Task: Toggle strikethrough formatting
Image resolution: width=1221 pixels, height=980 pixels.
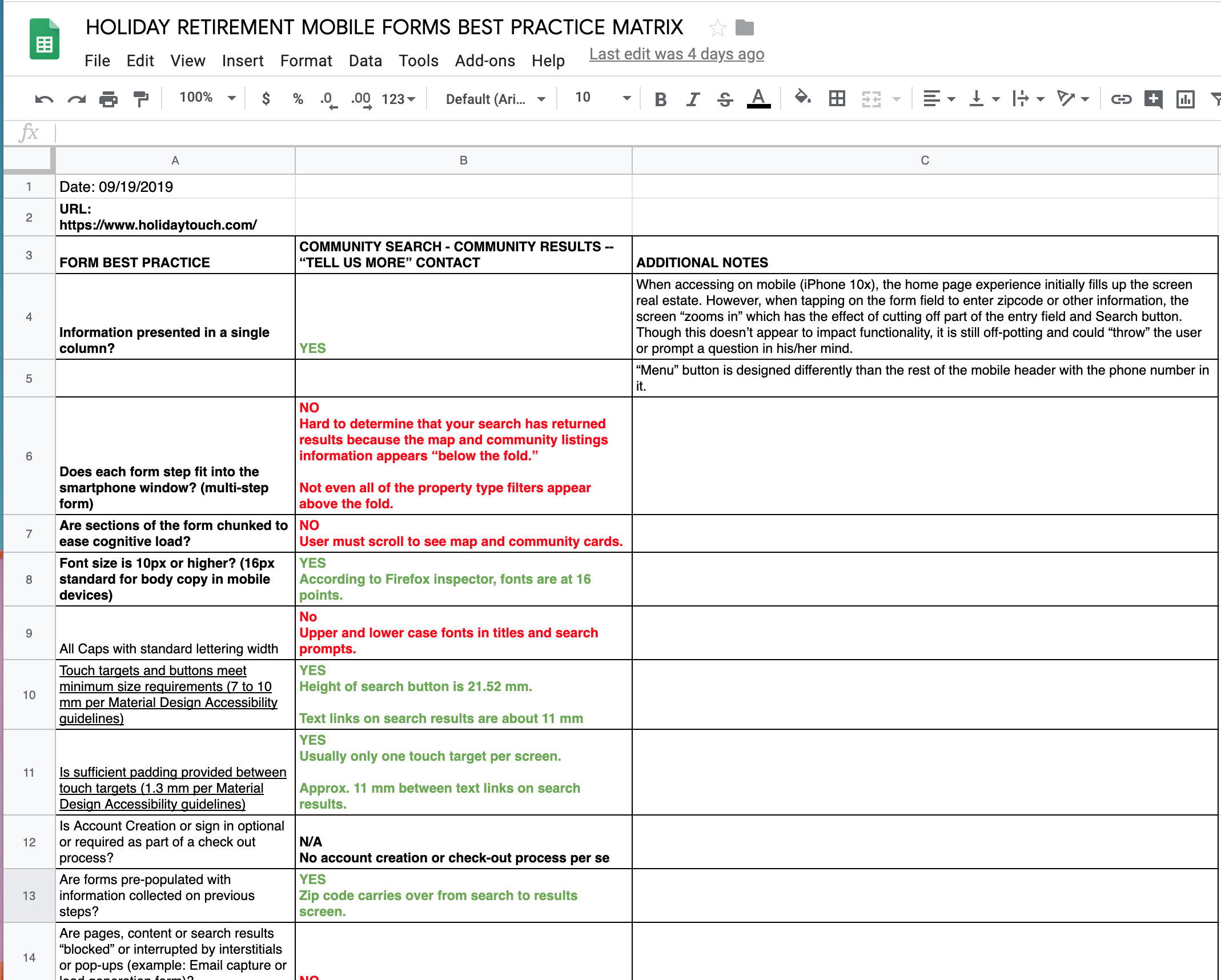Action: point(725,99)
